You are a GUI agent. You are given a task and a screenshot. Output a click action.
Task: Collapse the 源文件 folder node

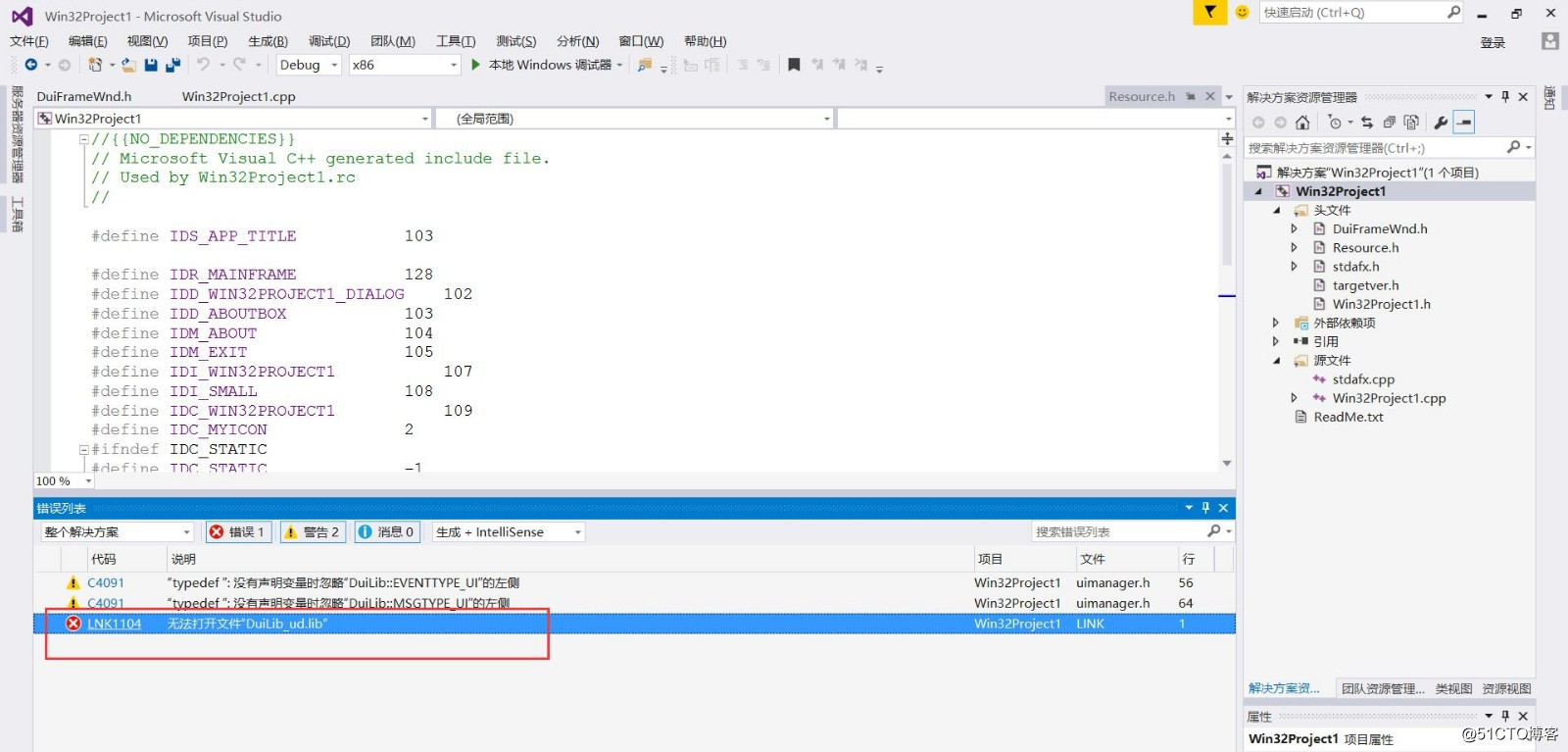pyautogui.click(x=1276, y=361)
